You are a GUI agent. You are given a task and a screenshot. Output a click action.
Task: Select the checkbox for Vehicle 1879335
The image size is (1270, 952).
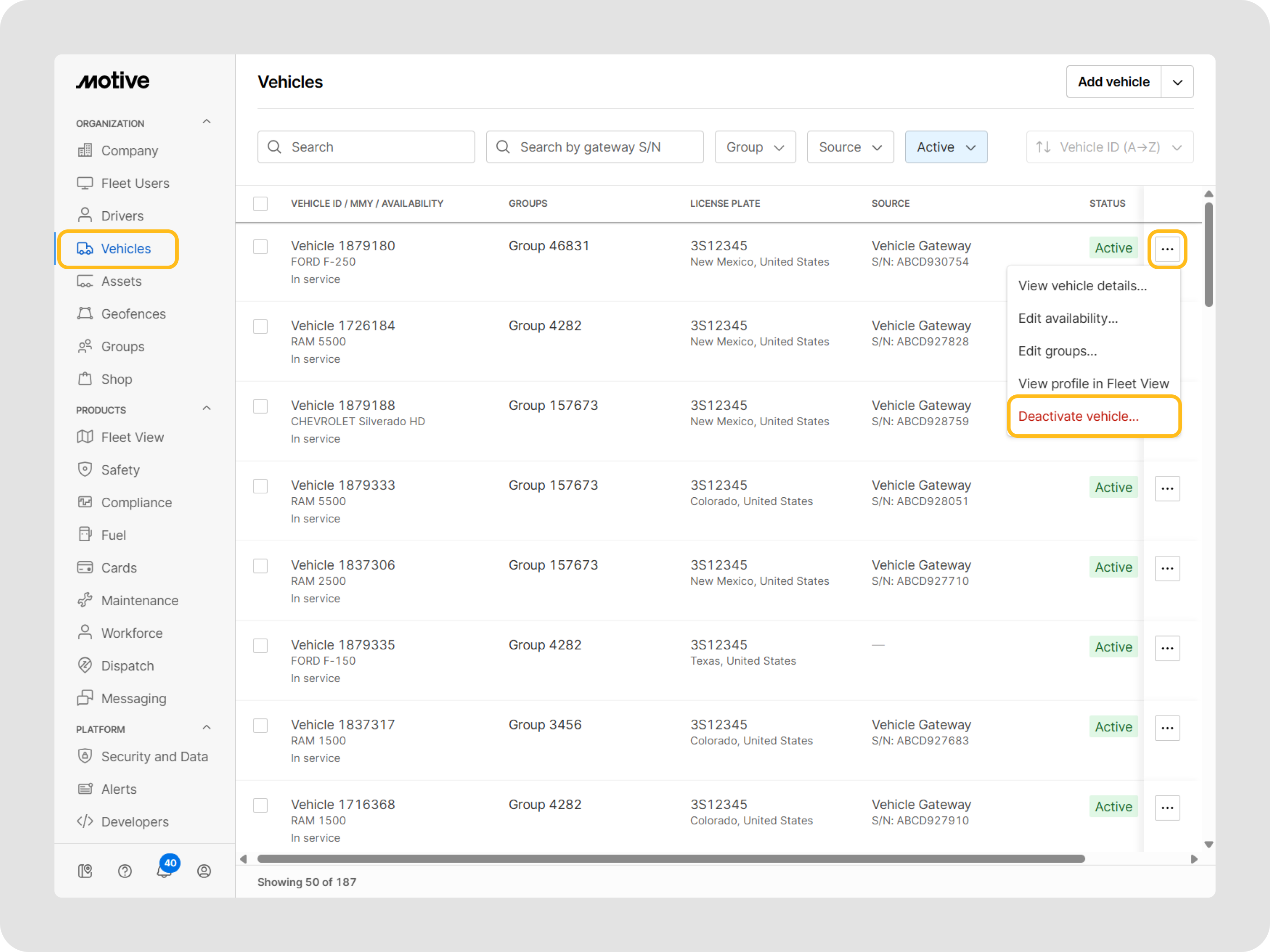pyautogui.click(x=261, y=646)
